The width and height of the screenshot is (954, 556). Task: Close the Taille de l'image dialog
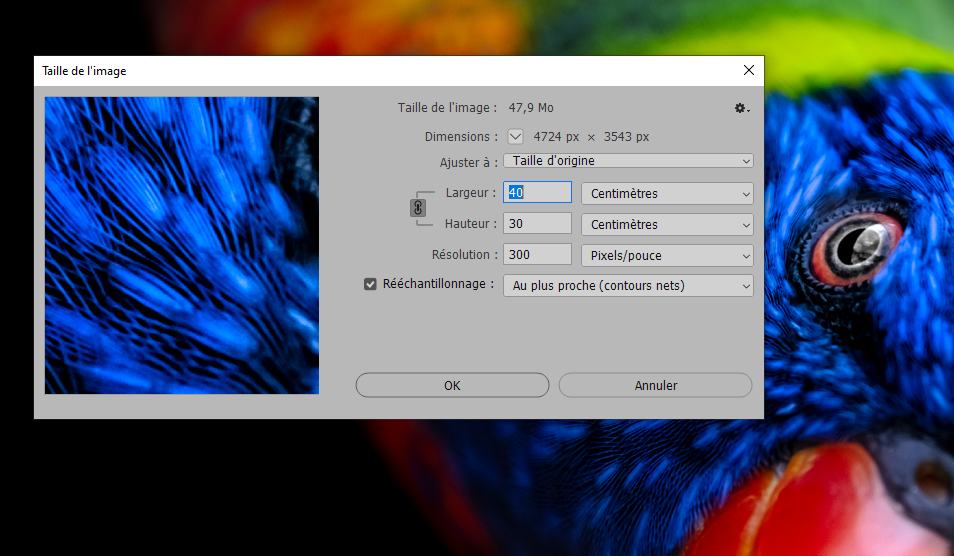748,70
